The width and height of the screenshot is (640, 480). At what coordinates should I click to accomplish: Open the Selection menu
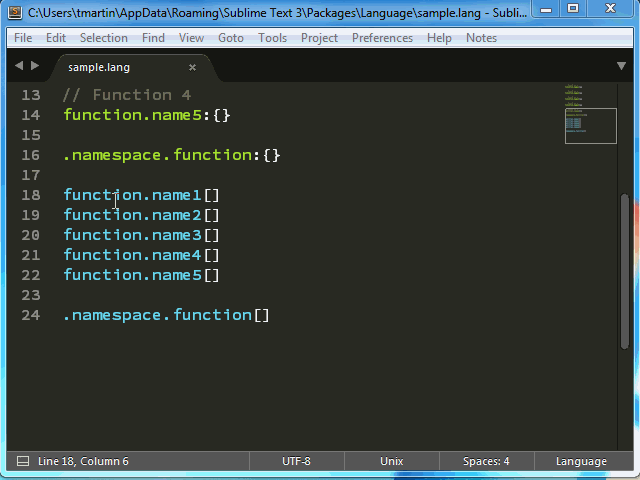tap(104, 38)
